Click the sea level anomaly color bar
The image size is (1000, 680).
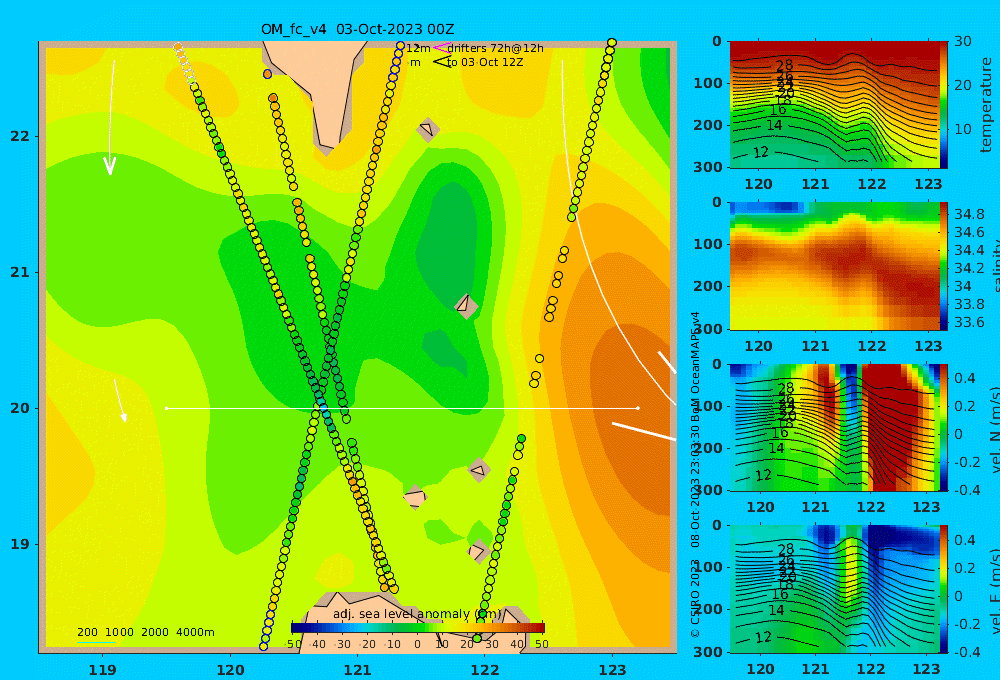418,628
